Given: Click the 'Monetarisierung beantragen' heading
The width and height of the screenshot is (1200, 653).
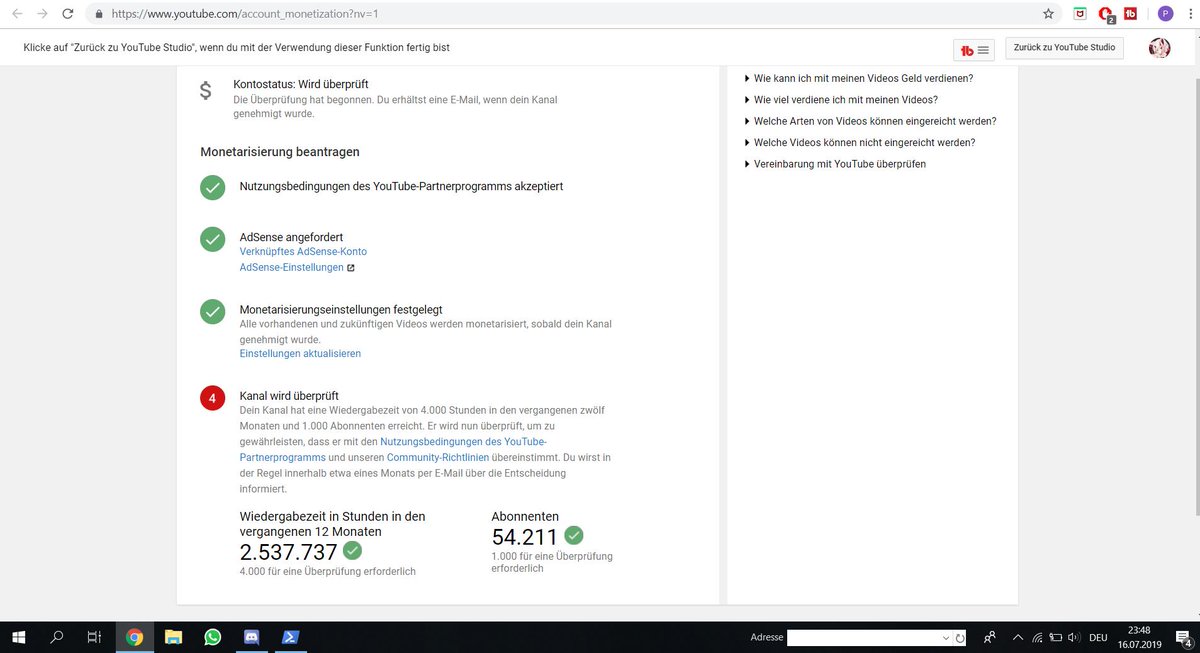Looking at the screenshot, I should 280,152.
